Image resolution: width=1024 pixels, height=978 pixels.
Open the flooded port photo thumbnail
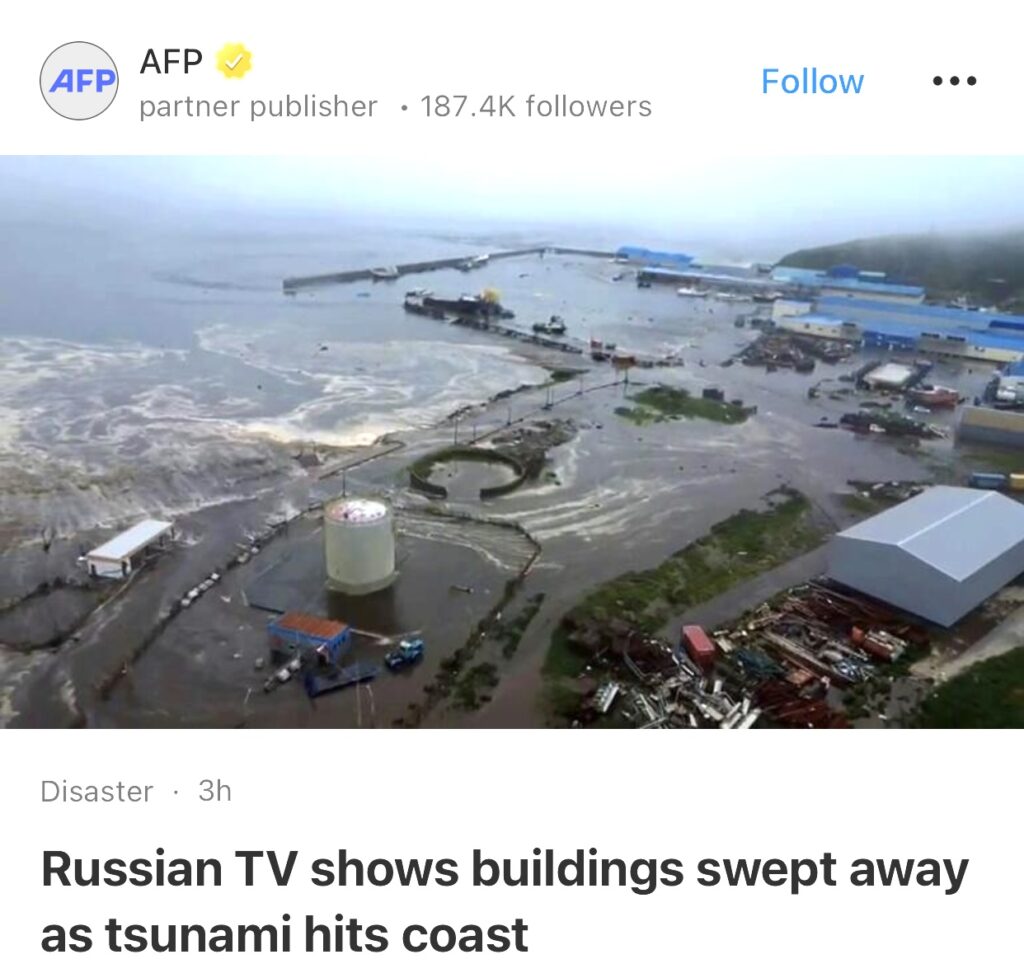tap(512, 441)
